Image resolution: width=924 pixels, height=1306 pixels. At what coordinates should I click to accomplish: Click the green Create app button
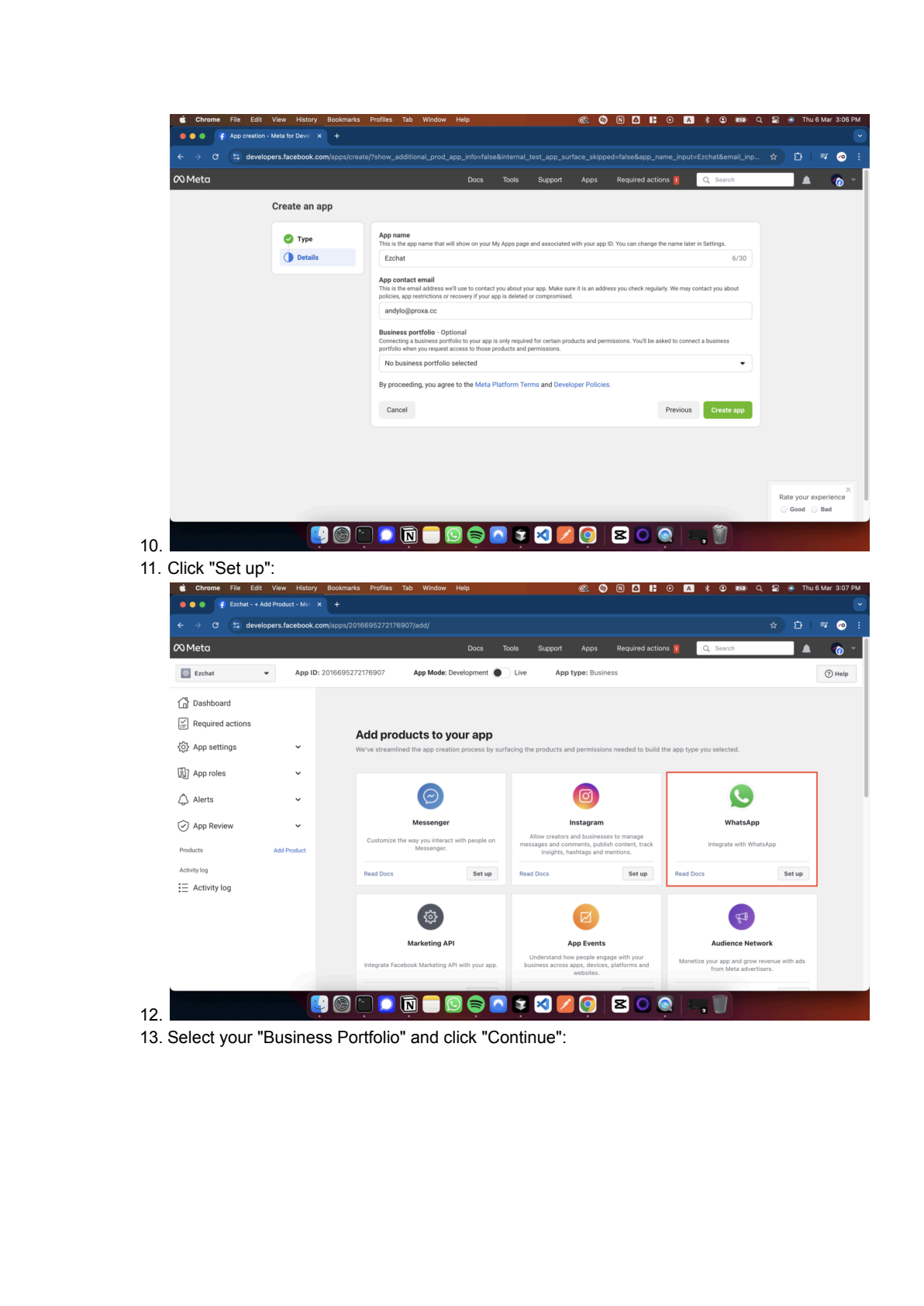[727, 410]
